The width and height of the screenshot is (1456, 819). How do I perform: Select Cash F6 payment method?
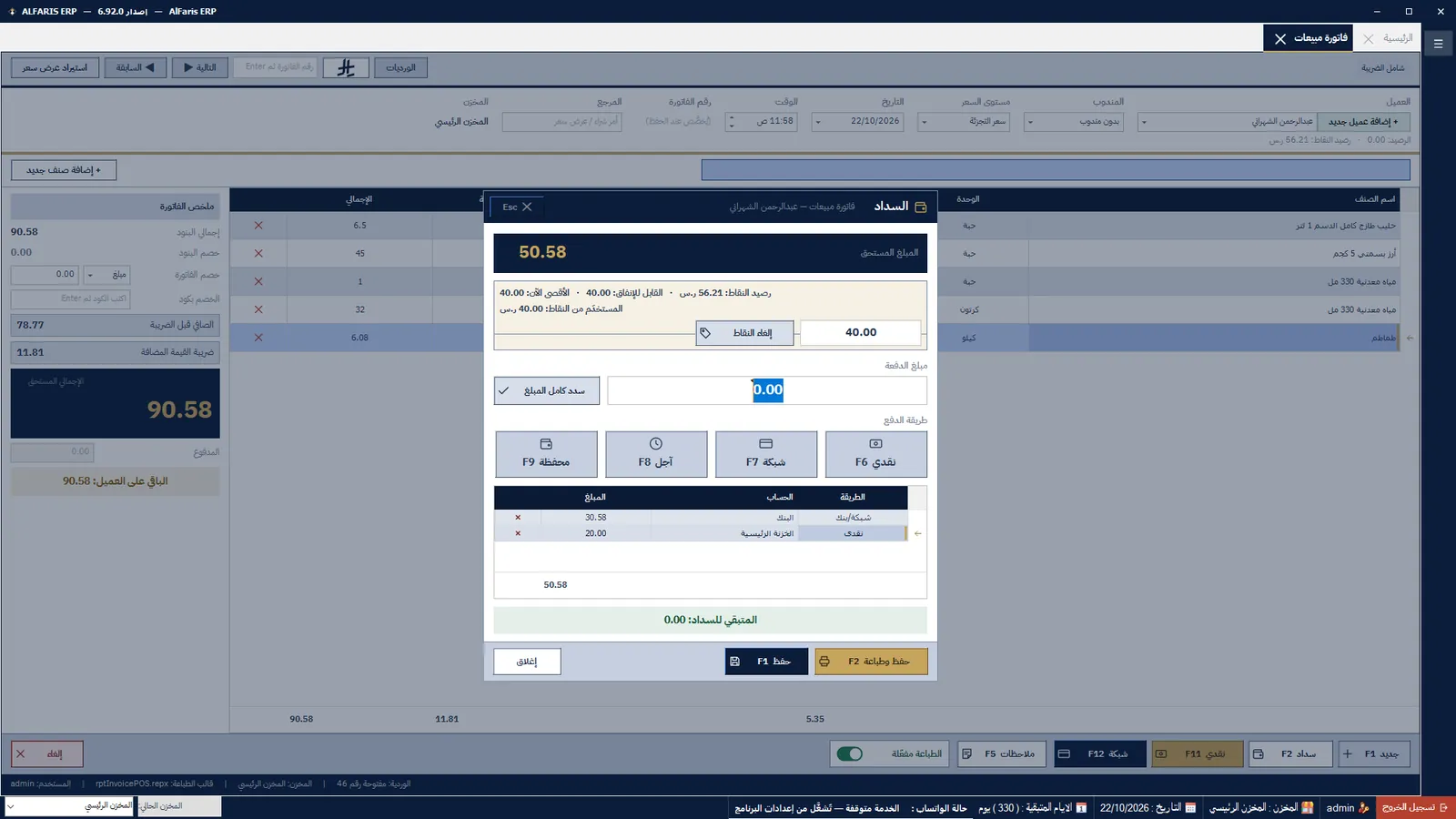tap(875, 454)
